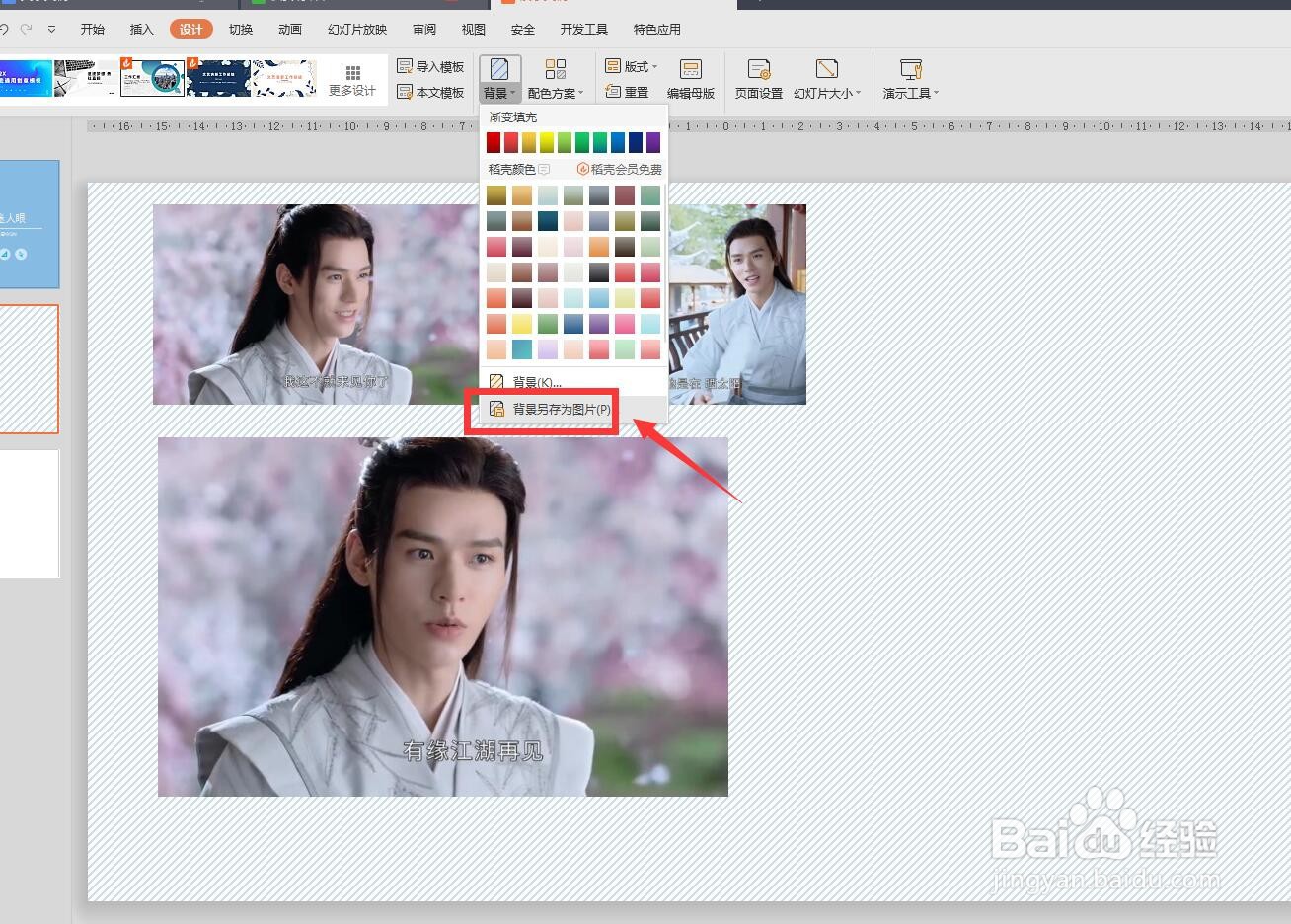Open the 特色应用 ribbon tab

(657, 29)
